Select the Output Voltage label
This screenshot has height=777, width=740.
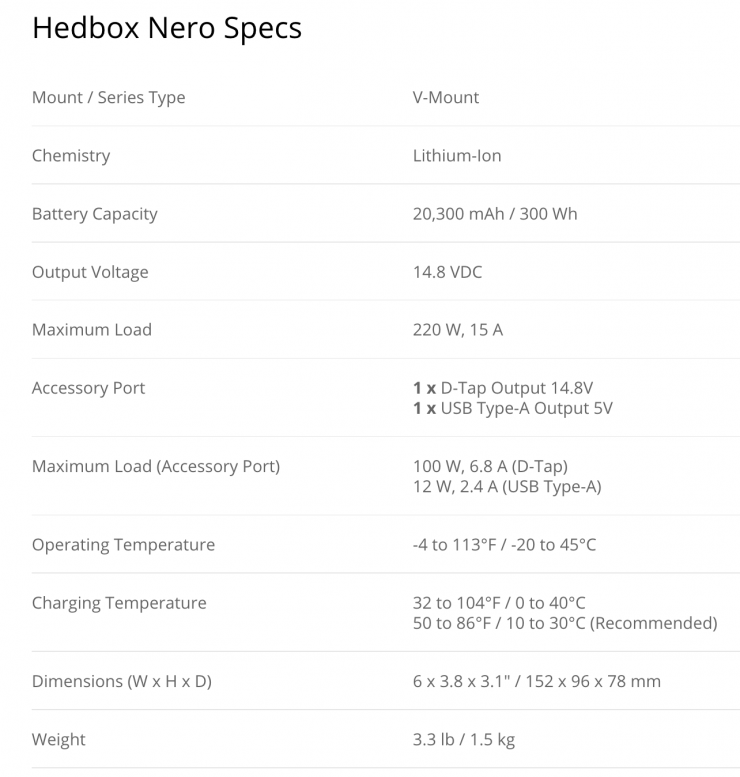[90, 272]
